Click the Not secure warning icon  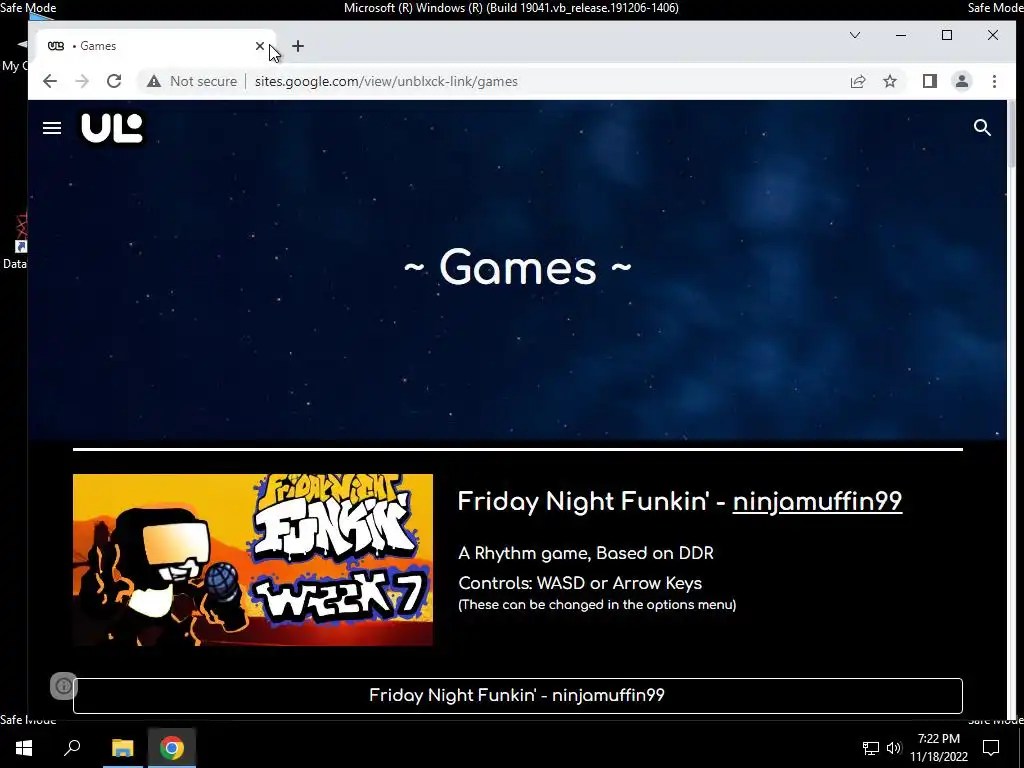(153, 81)
